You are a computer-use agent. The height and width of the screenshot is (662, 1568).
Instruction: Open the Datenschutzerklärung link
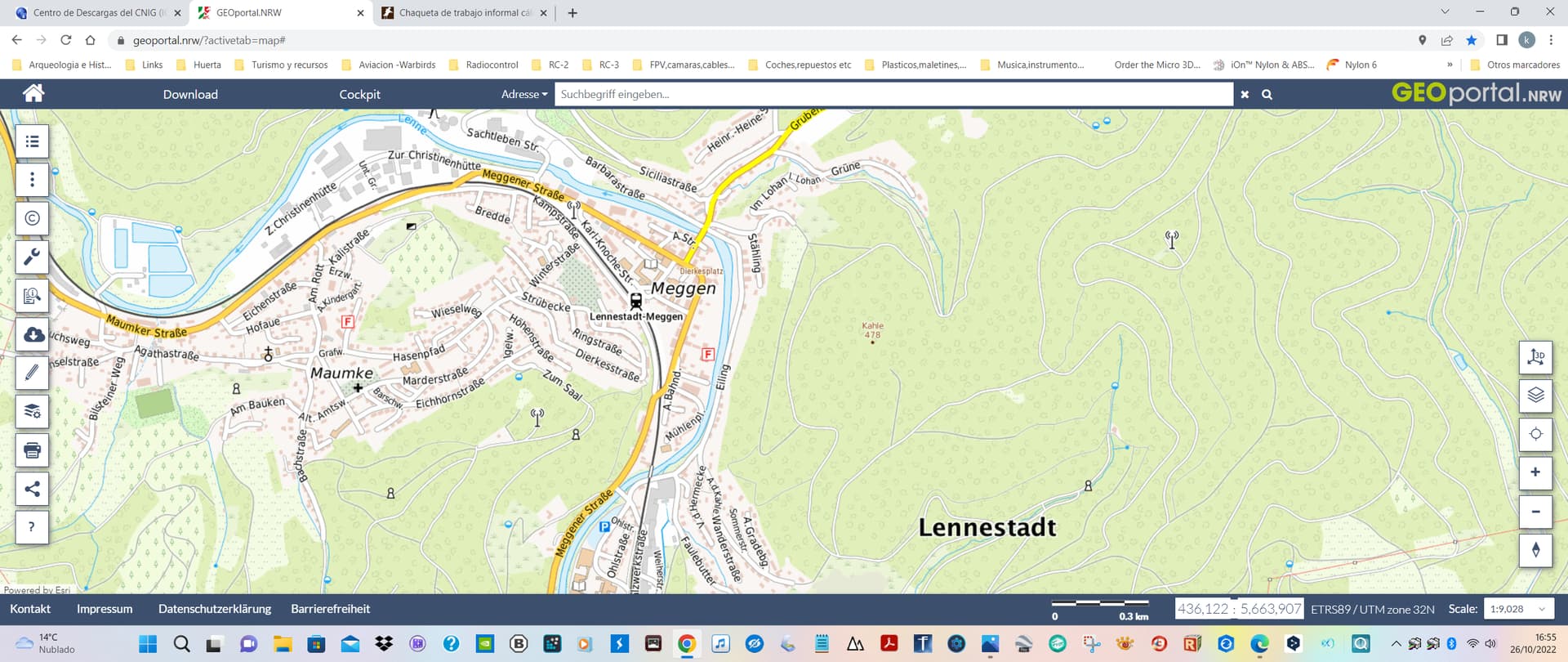pos(215,609)
